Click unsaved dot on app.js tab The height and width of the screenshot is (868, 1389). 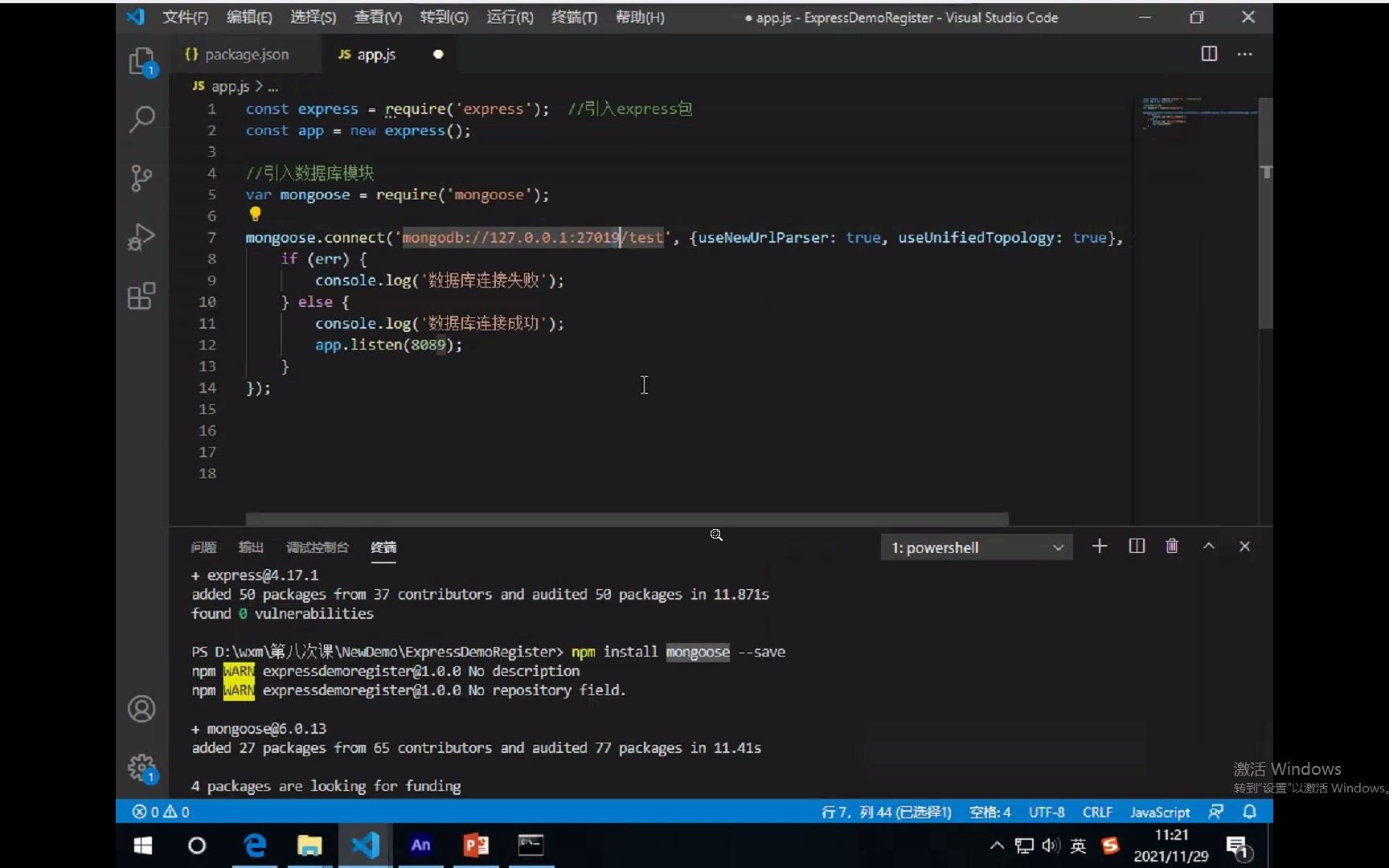coord(438,54)
